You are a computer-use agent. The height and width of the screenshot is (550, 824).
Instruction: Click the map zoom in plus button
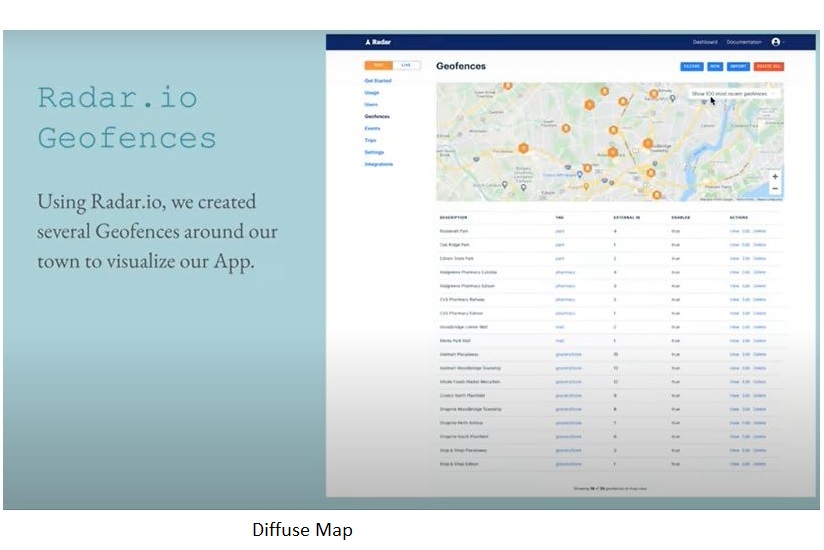[775, 177]
